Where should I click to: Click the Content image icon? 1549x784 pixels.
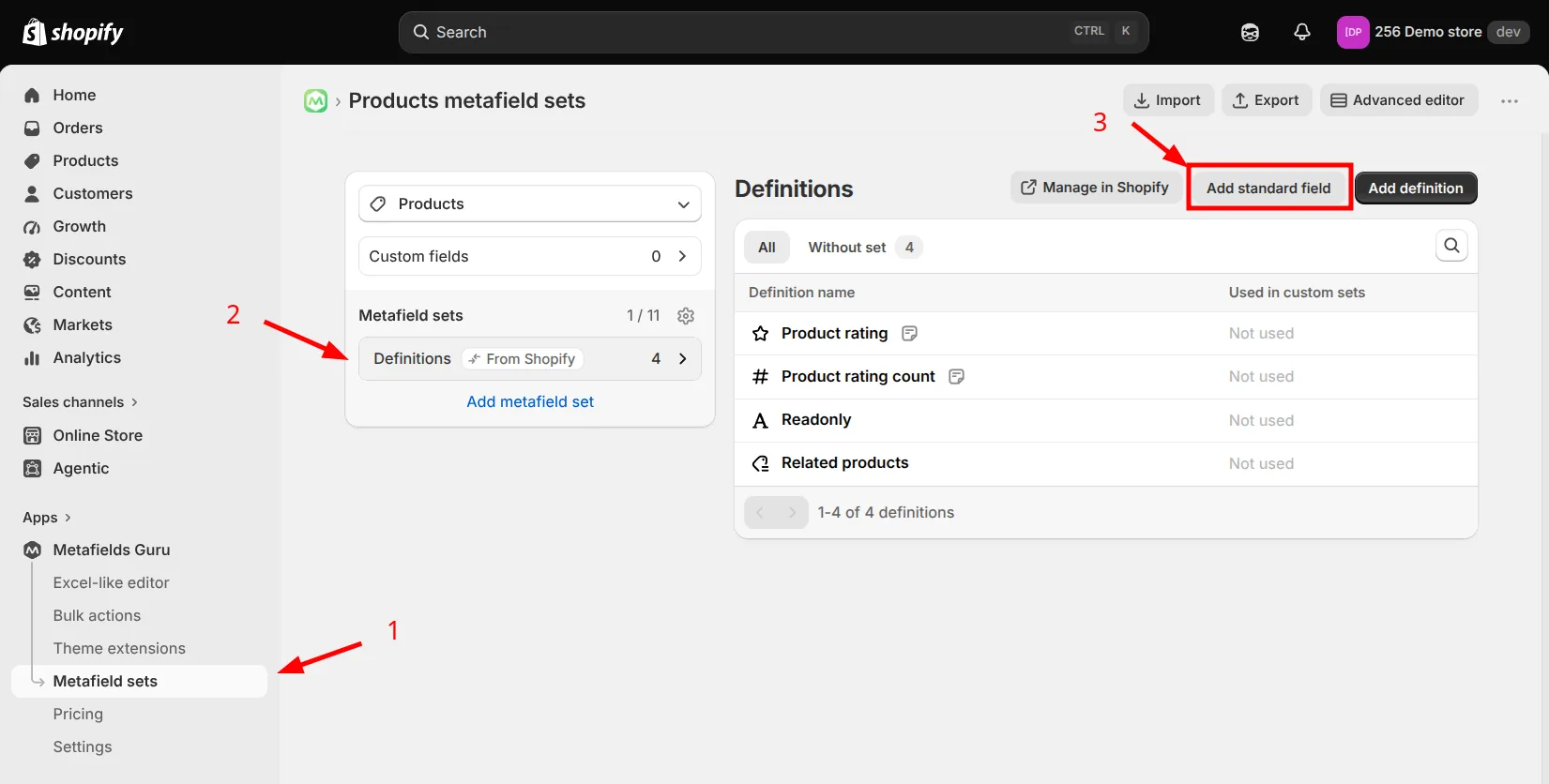click(32, 292)
